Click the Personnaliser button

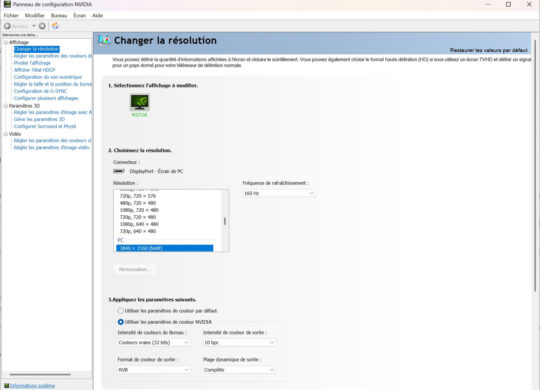tap(135, 269)
